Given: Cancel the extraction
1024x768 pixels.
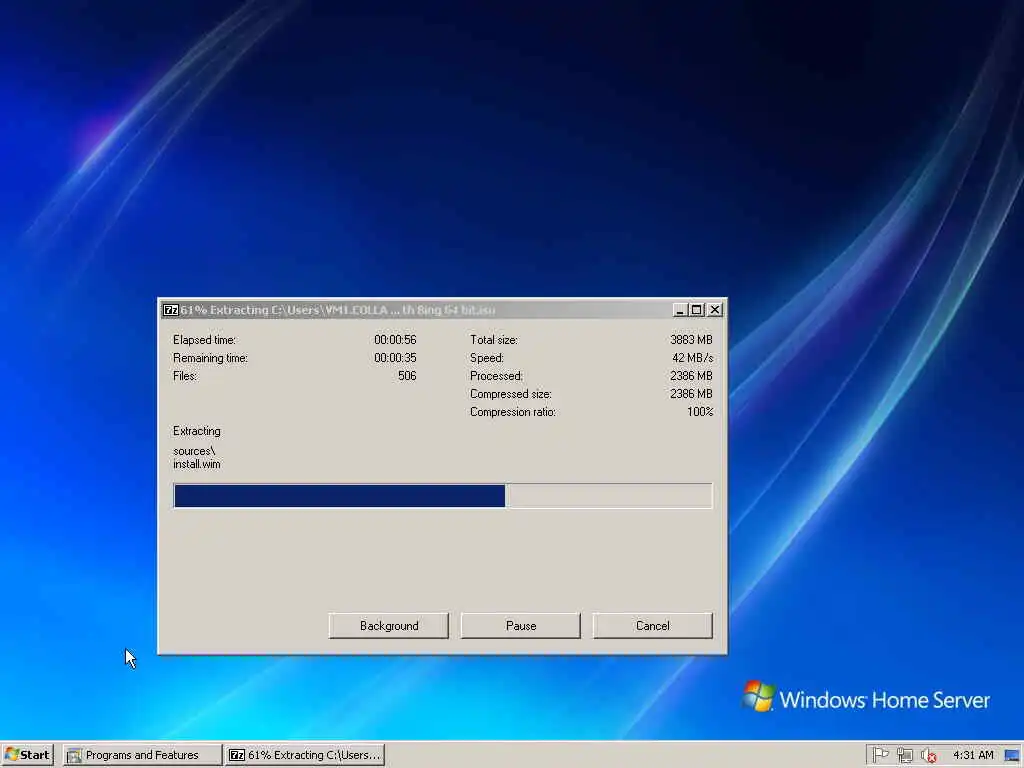Looking at the screenshot, I should coord(652,626).
